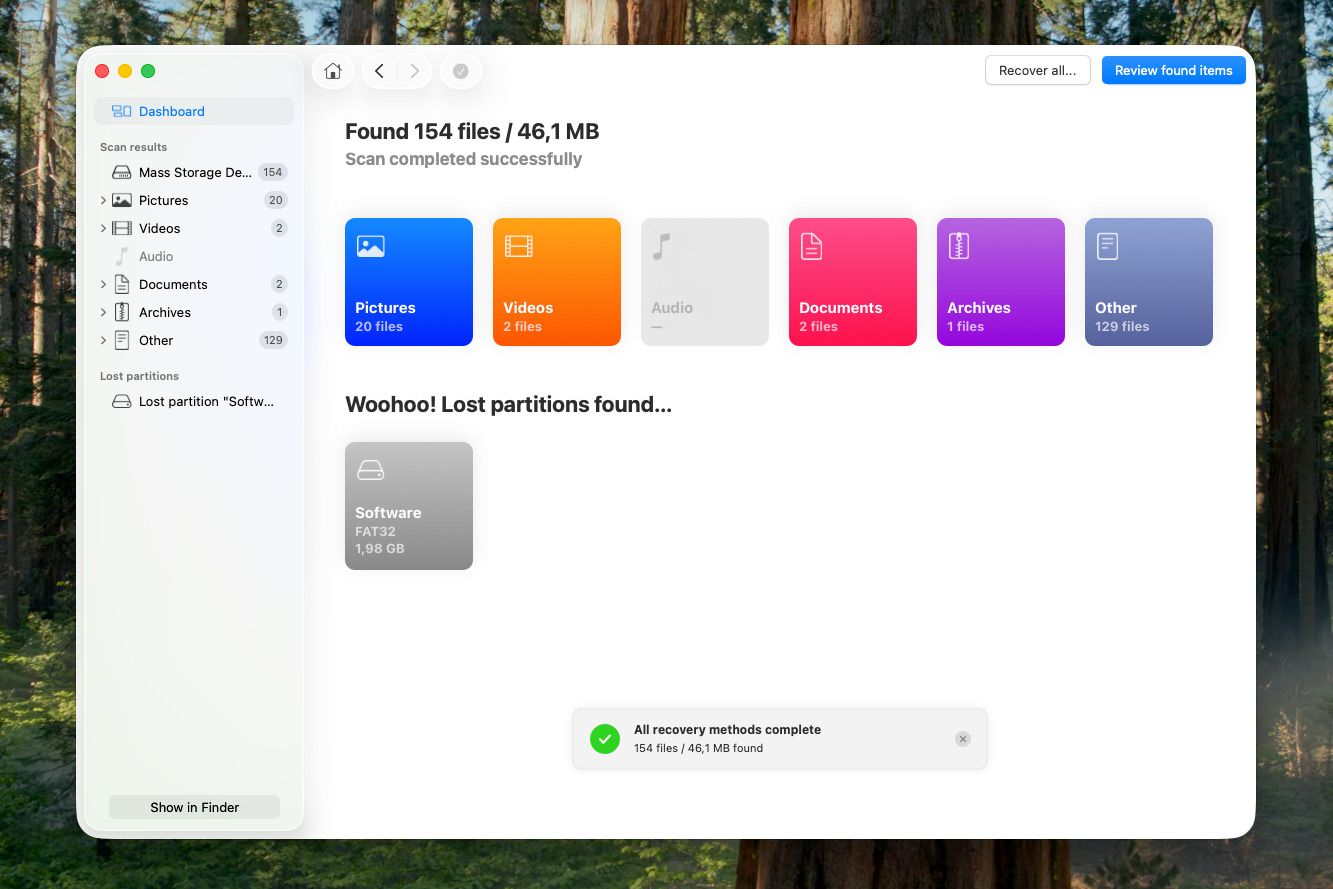Open the orange Videos 2 files card

pyautogui.click(x=557, y=282)
